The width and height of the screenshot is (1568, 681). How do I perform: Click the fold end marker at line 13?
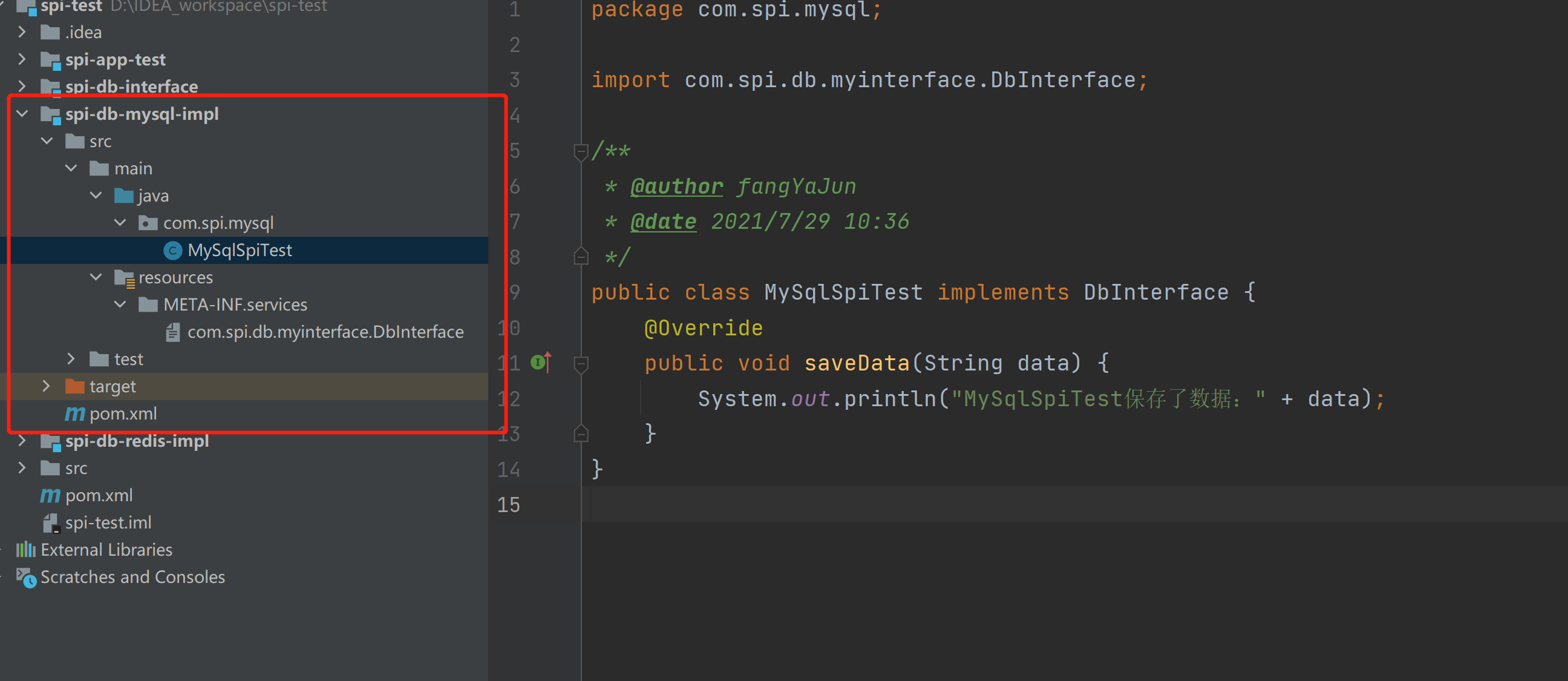(581, 433)
